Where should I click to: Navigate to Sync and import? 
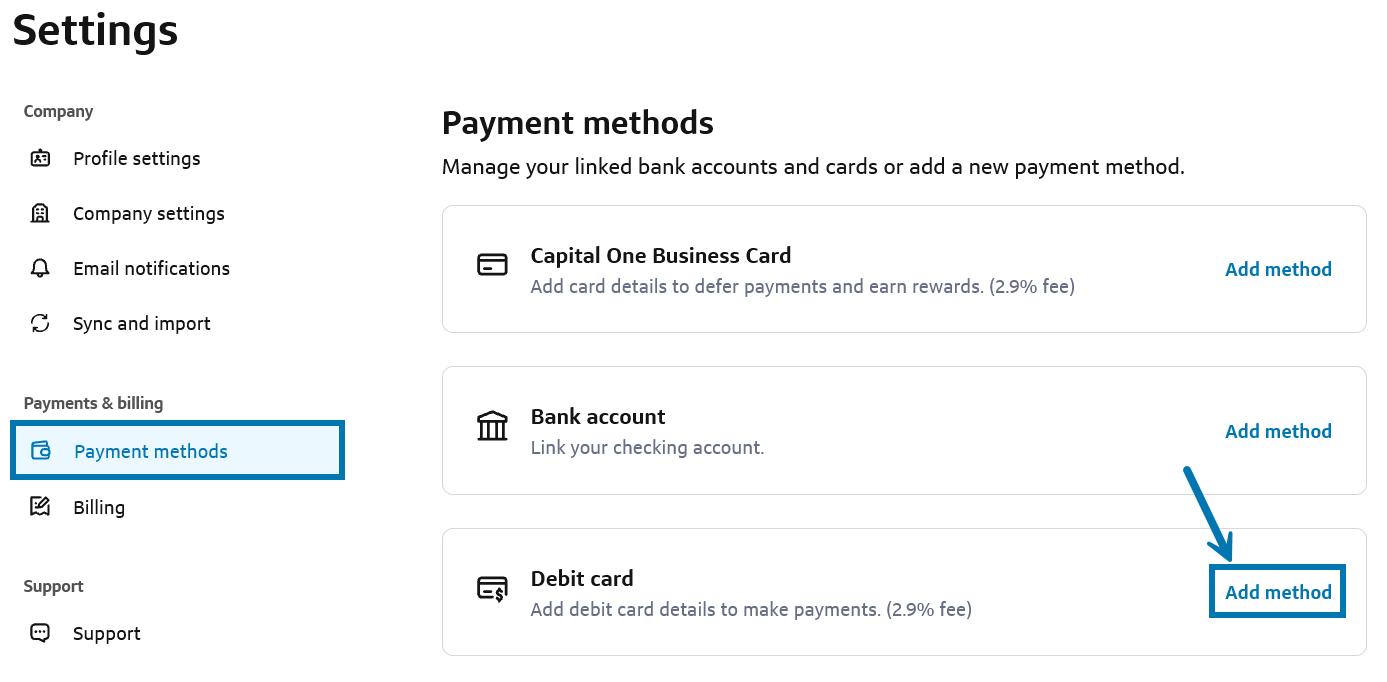pyautogui.click(x=141, y=323)
